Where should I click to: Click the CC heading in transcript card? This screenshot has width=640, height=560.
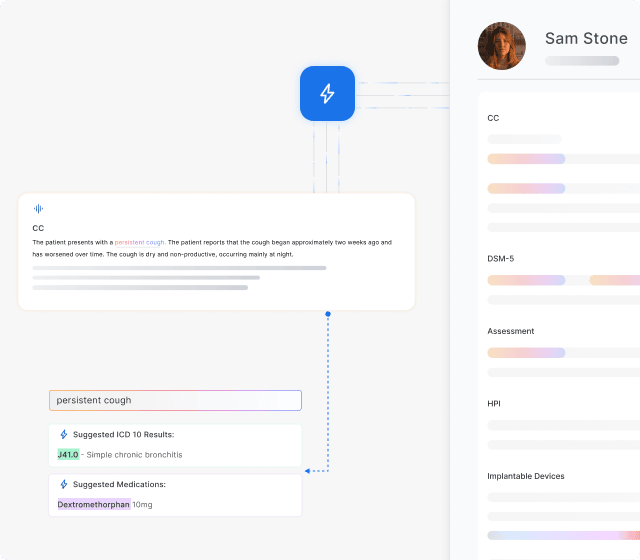click(x=38, y=228)
